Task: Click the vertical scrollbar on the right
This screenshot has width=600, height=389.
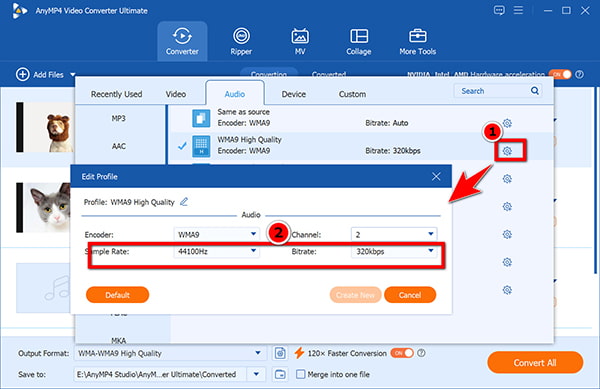Action: pyautogui.click(x=595, y=180)
